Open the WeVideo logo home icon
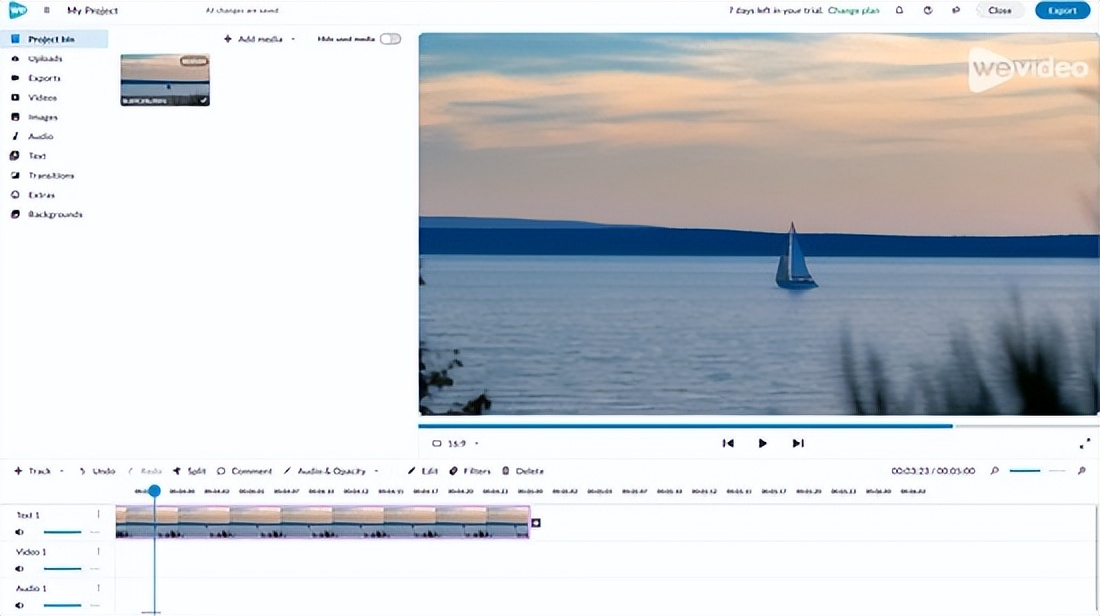 (x=17, y=10)
